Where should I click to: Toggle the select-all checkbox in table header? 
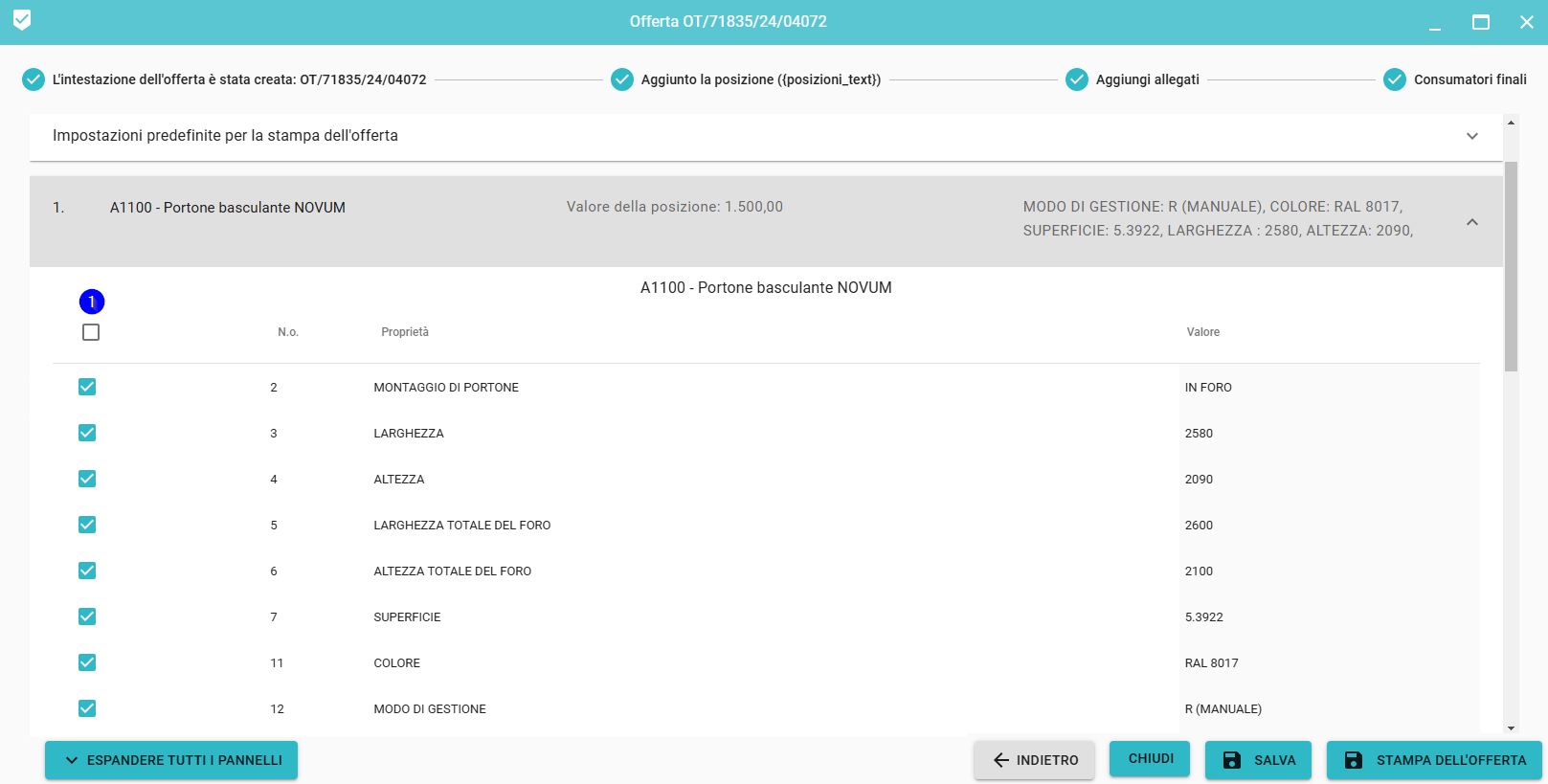(91, 332)
